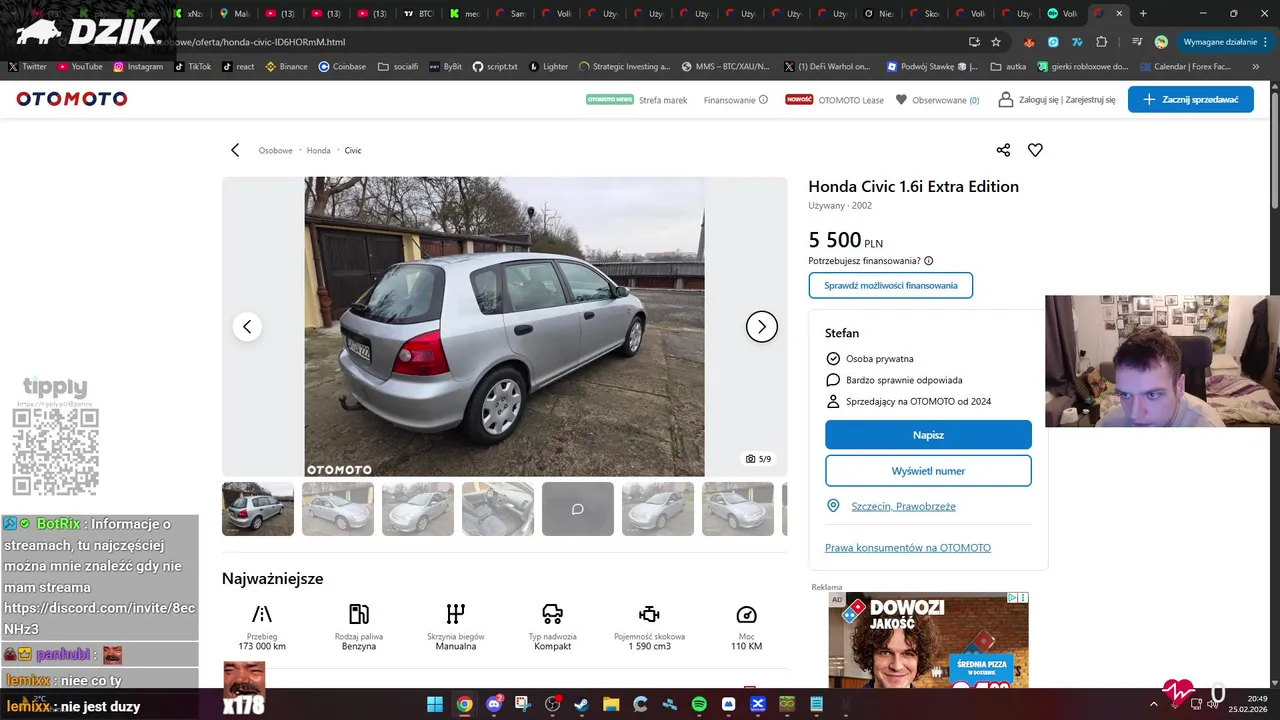Open TikTok bookmark

click(192, 67)
